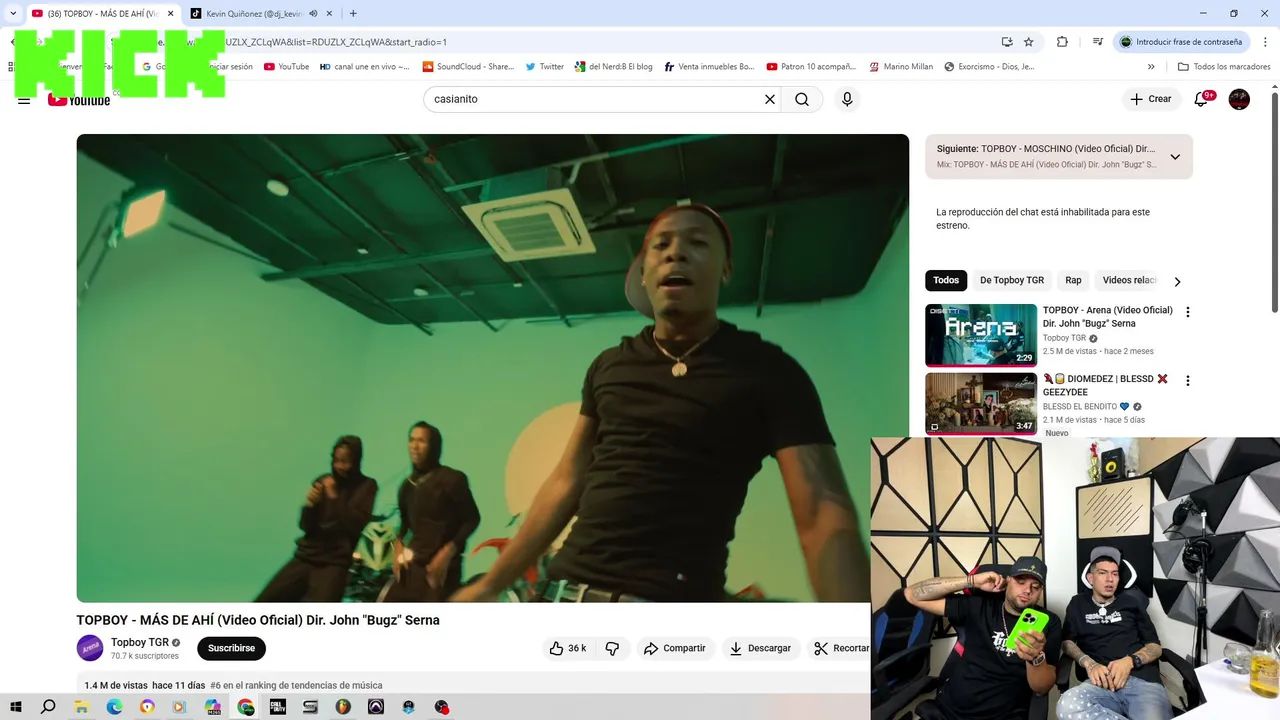Open the install app icon in address bar
This screenshot has height=720, width=1280.
point(1007,42)
